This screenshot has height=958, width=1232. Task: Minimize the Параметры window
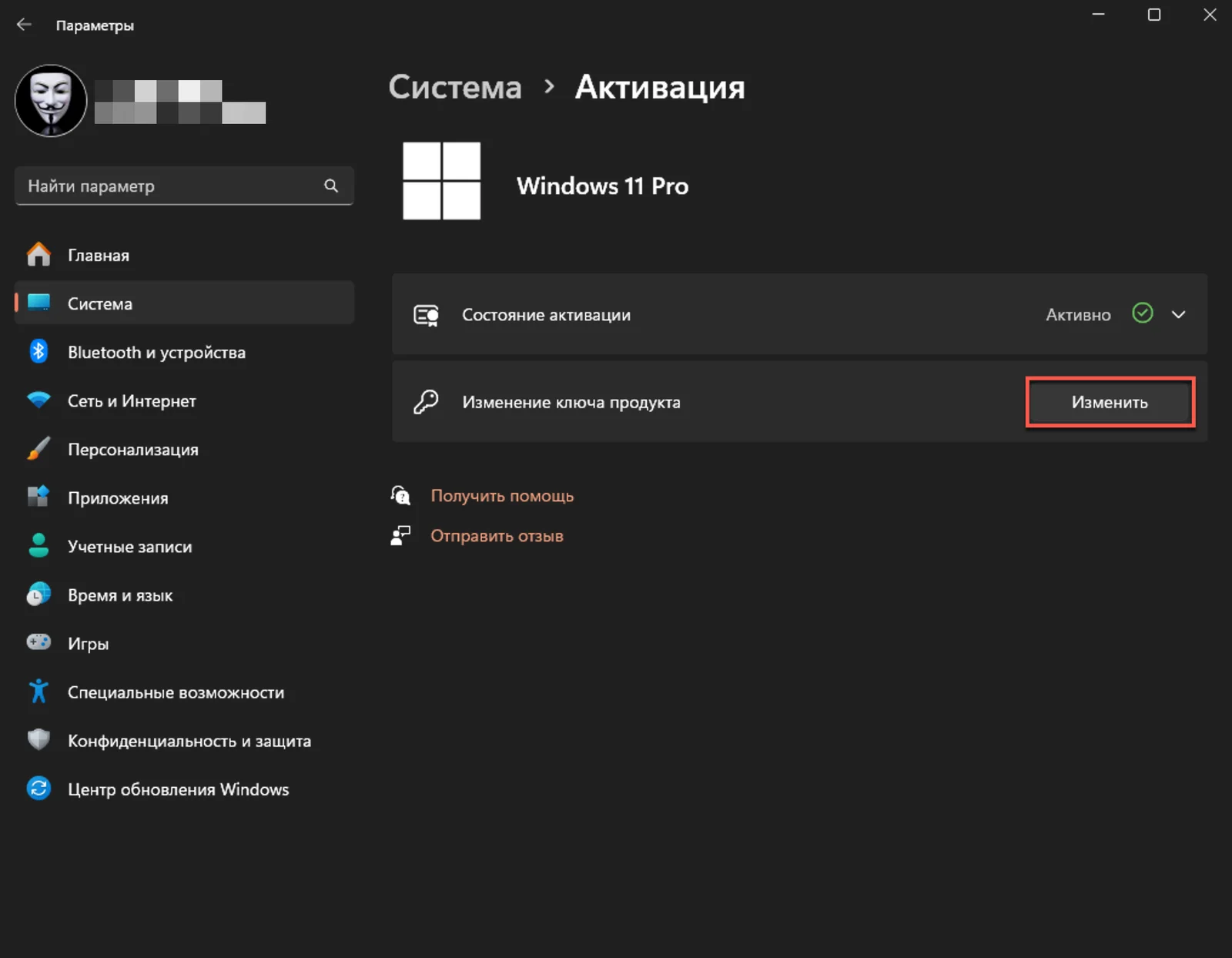(x=1098, y=14)
